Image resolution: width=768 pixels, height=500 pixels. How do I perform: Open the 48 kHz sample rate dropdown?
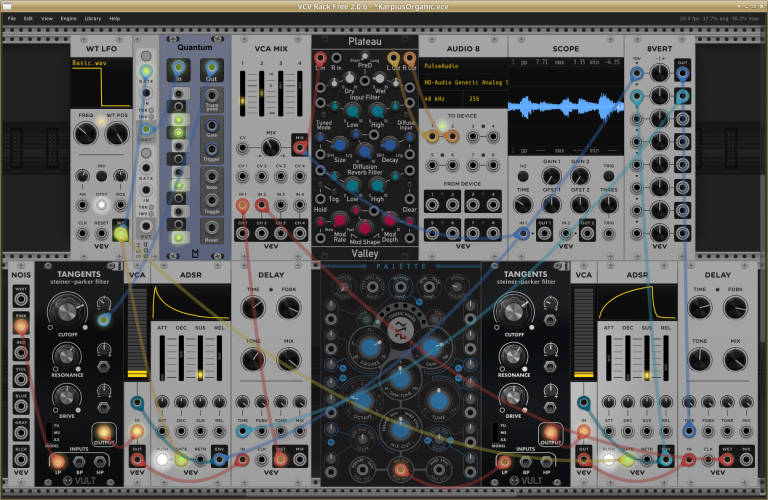pos(441,98)
